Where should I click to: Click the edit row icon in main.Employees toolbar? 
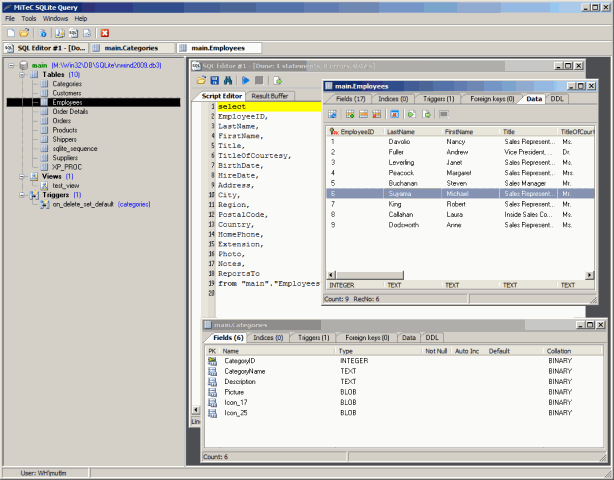point(363,114)
